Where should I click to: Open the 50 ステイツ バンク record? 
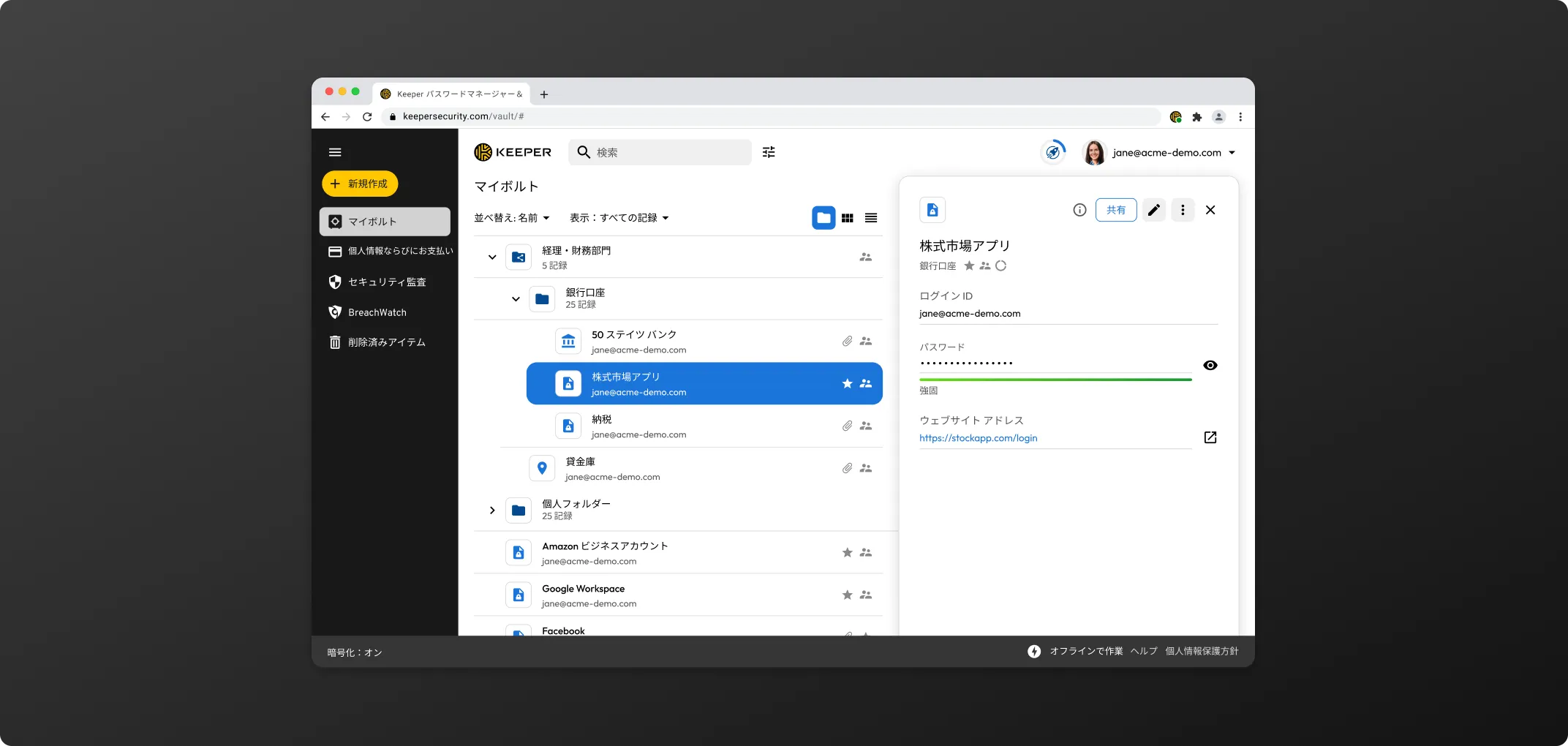(704, 342)
